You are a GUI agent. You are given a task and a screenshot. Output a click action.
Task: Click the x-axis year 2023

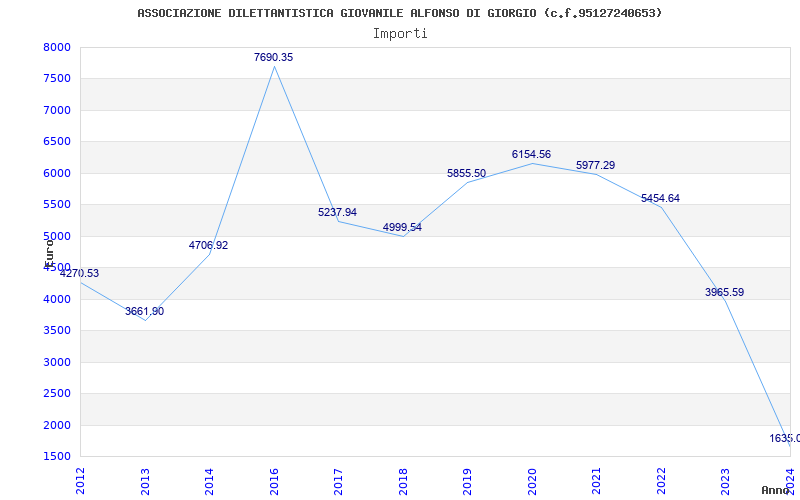coord(726,481)
